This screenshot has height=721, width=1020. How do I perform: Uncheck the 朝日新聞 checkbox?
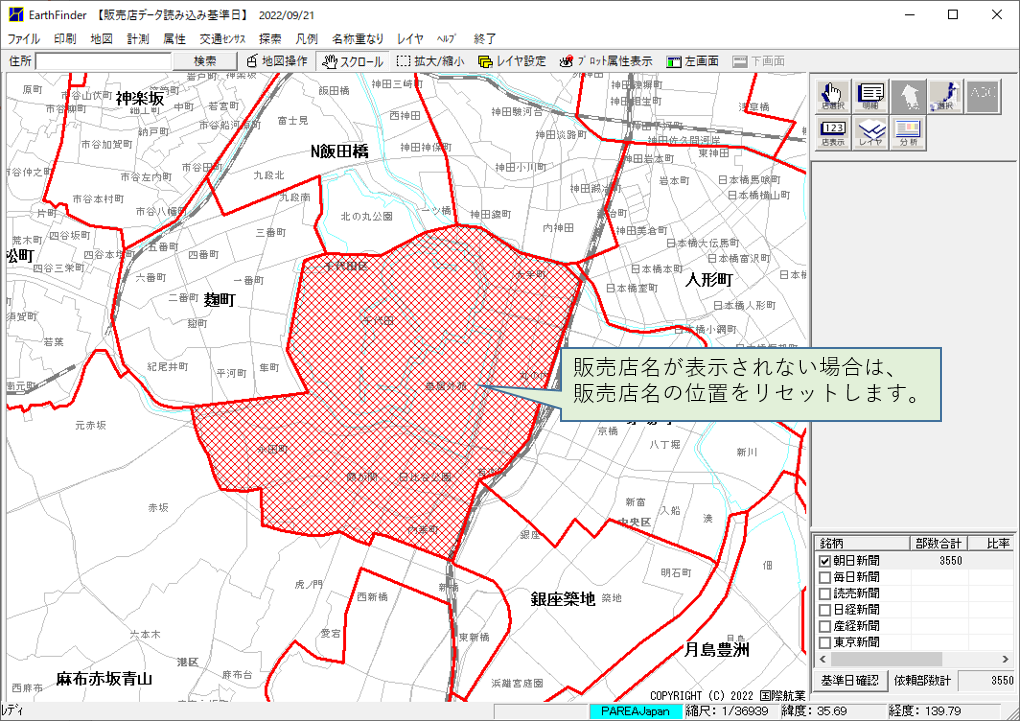click(825, 561)
